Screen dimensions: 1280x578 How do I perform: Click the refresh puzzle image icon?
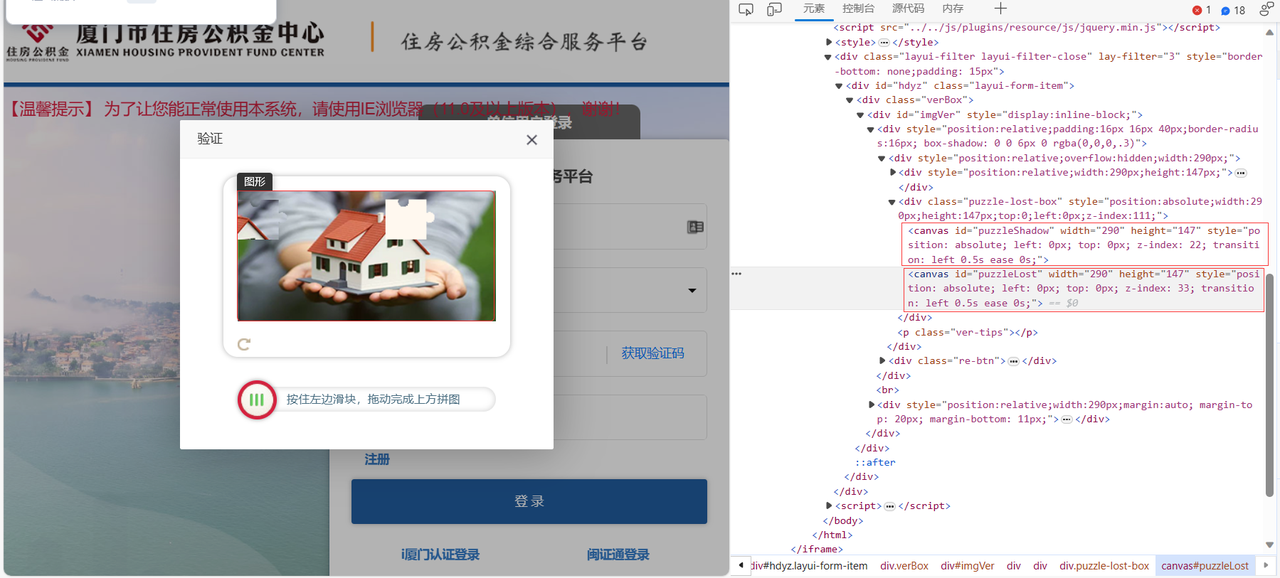pyautogui.click(x=243, y=345)
